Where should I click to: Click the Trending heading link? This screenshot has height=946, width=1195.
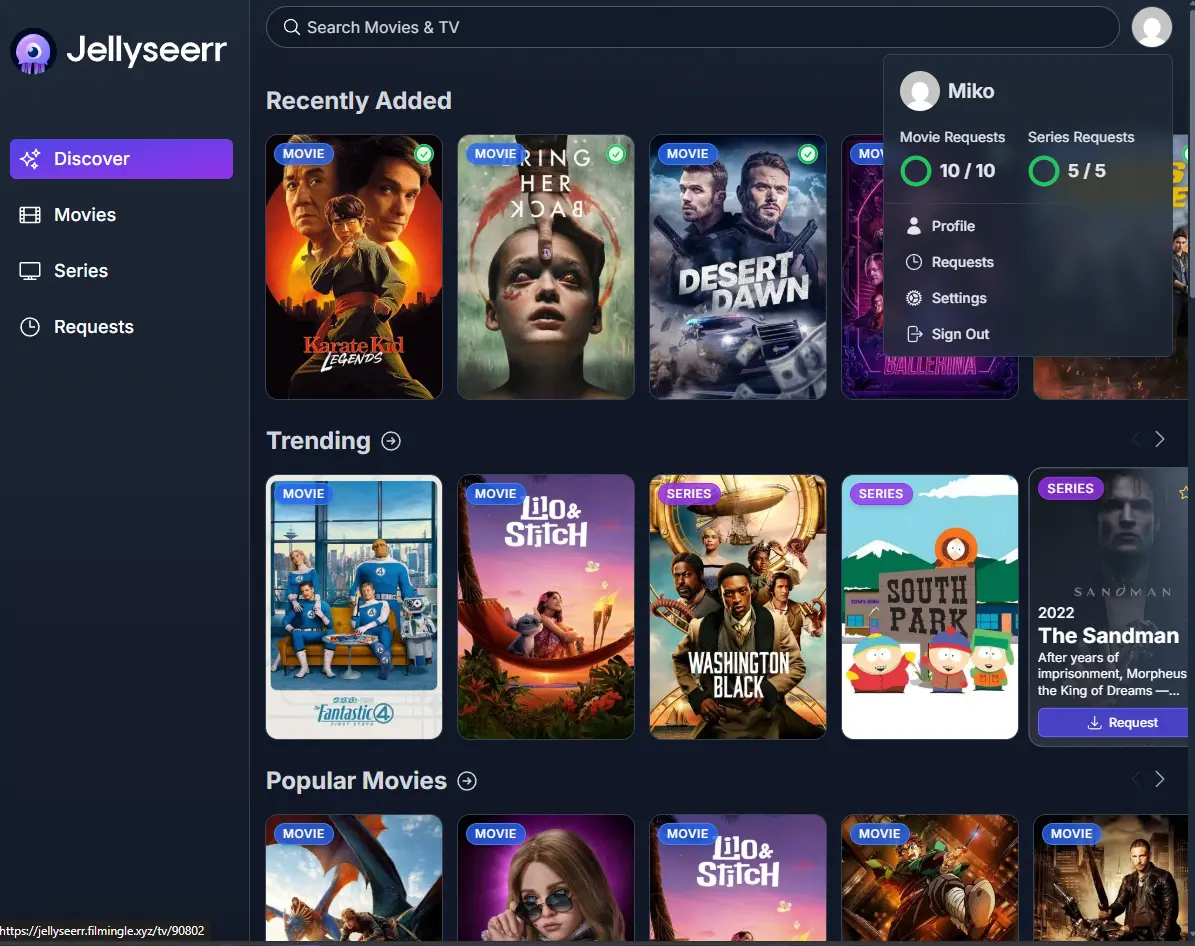[x=318, y=441]
